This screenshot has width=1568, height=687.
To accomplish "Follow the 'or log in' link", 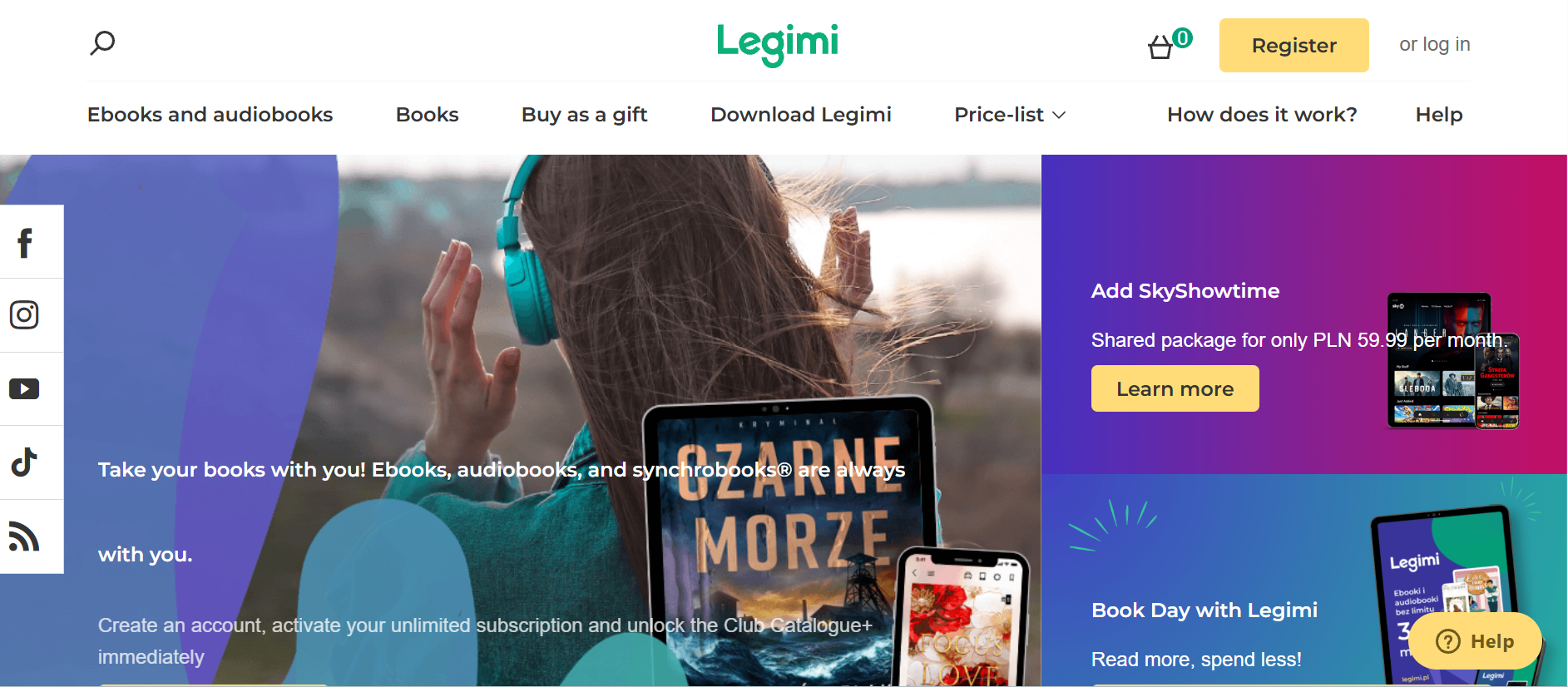I will tap(1434, 44).
